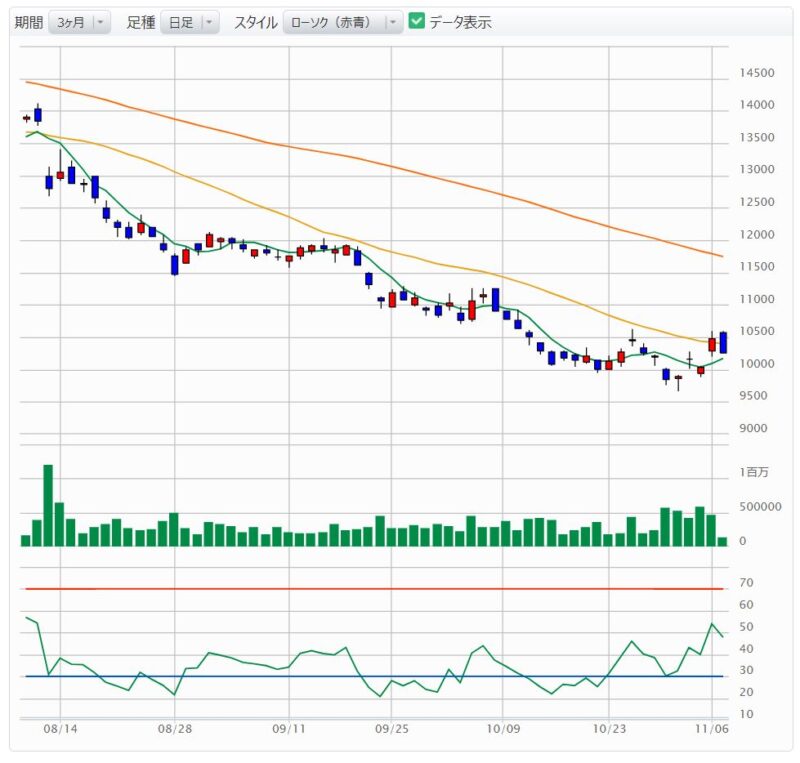Screen dimensions: 800x763
Task: Click the 08/14 date axis label
Action: 60,729
